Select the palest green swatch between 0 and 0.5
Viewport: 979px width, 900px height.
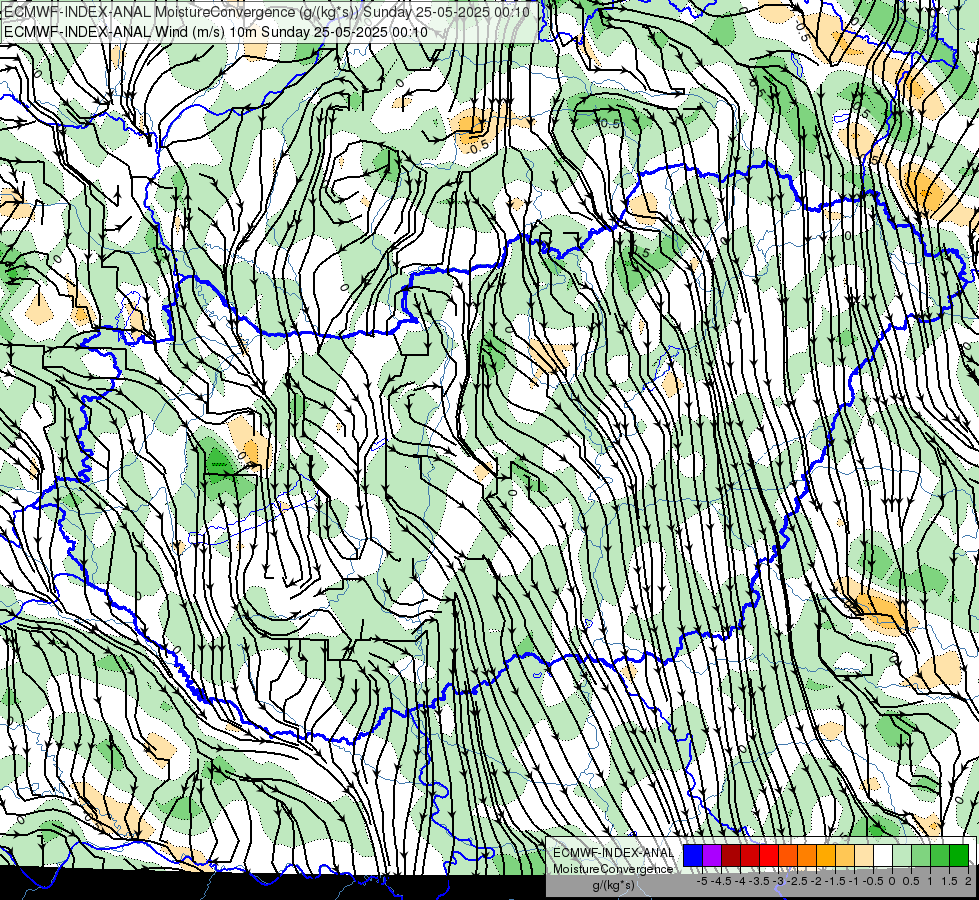902,855
